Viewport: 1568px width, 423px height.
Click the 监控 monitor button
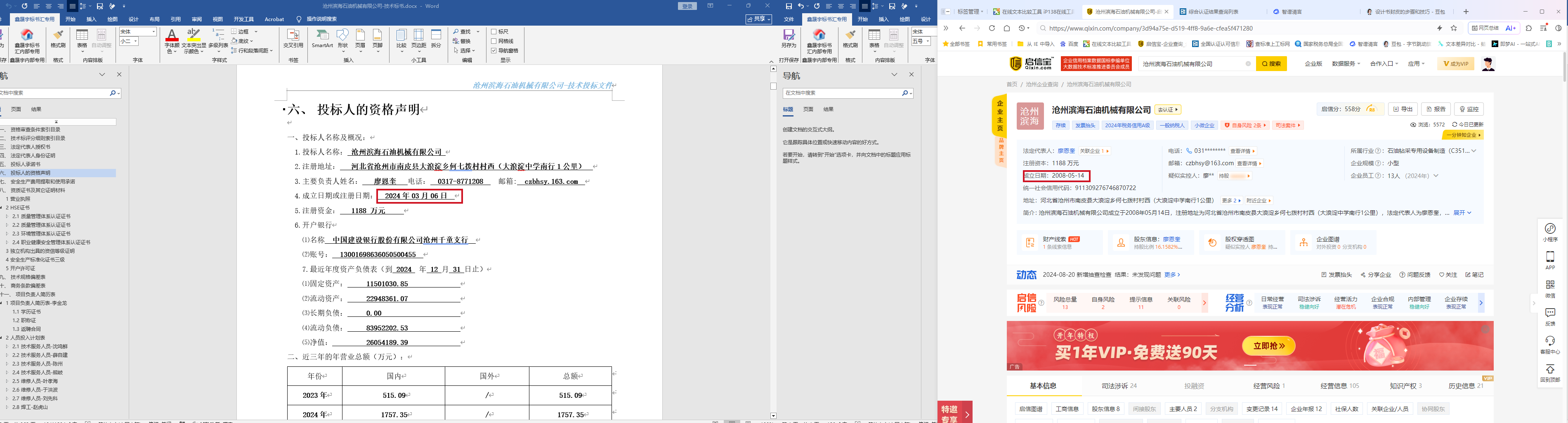pos(1469,109)
